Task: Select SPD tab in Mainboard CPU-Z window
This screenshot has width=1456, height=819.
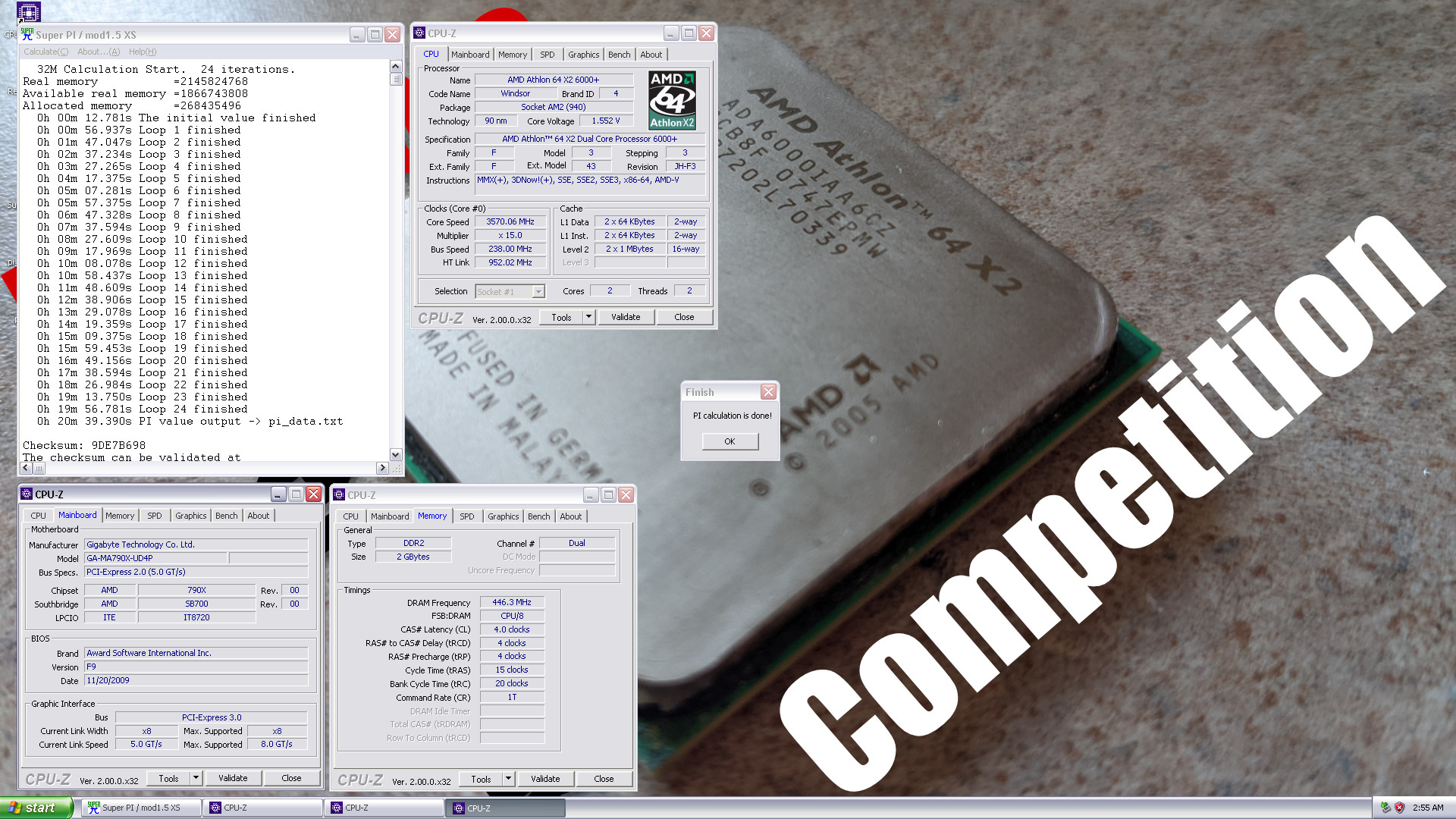Action: coord(155,516)
